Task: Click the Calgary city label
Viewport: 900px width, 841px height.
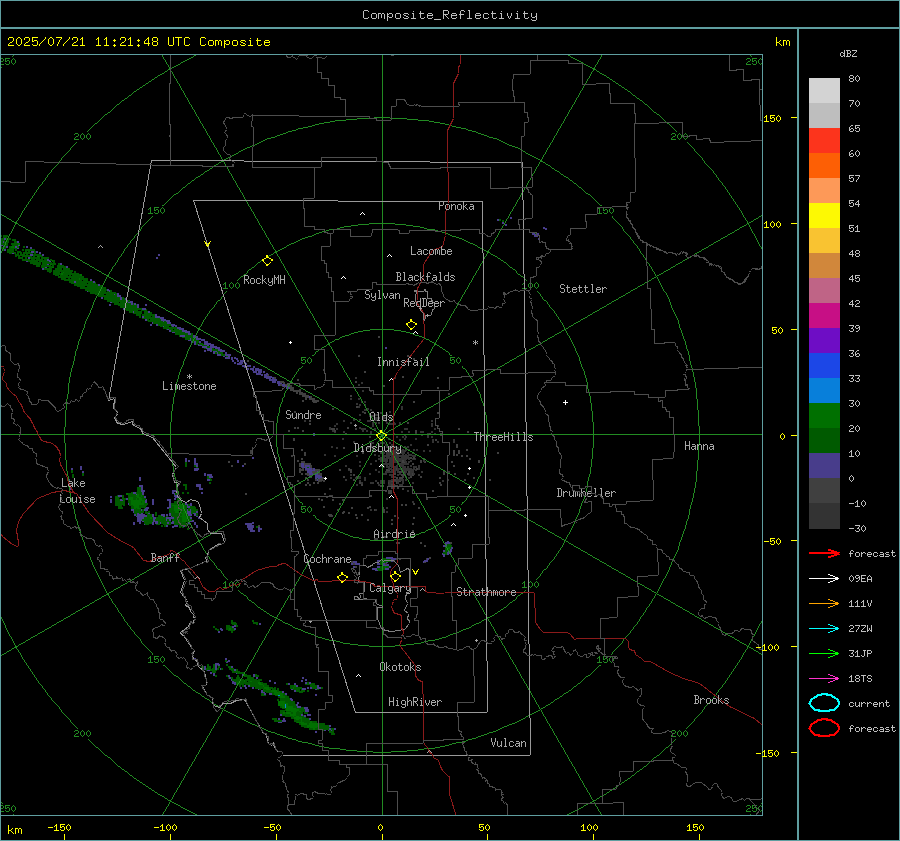Action: coord(390,588)
